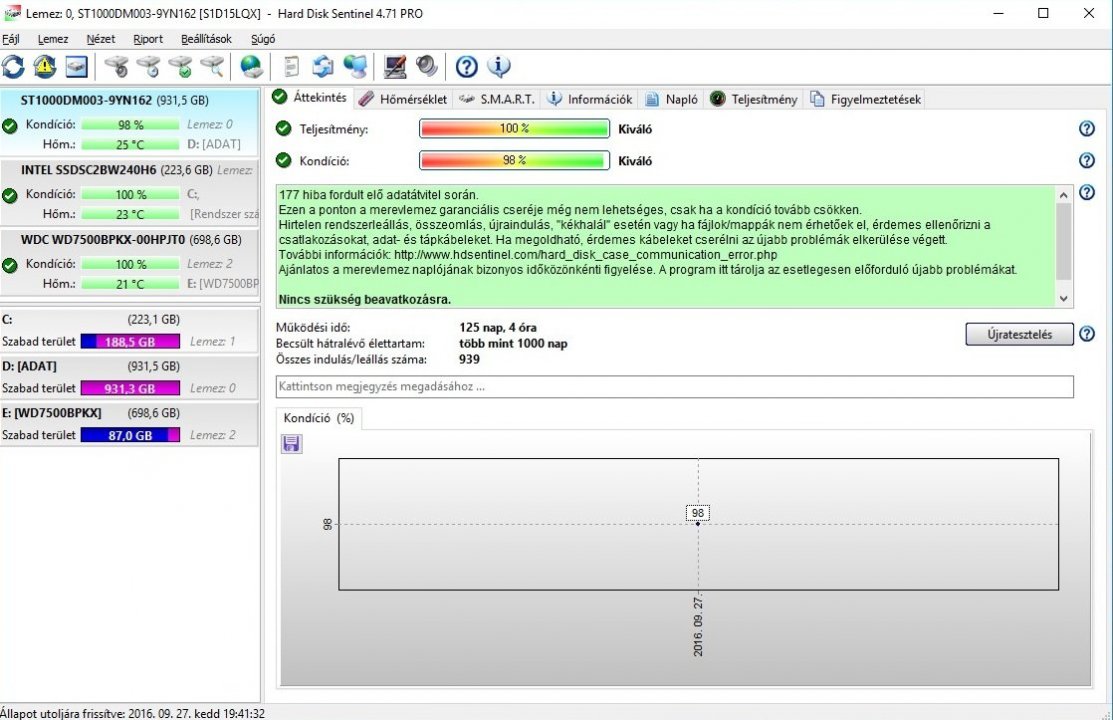Click the Újratesztelés button
1113x720 pixels.
1019,334
